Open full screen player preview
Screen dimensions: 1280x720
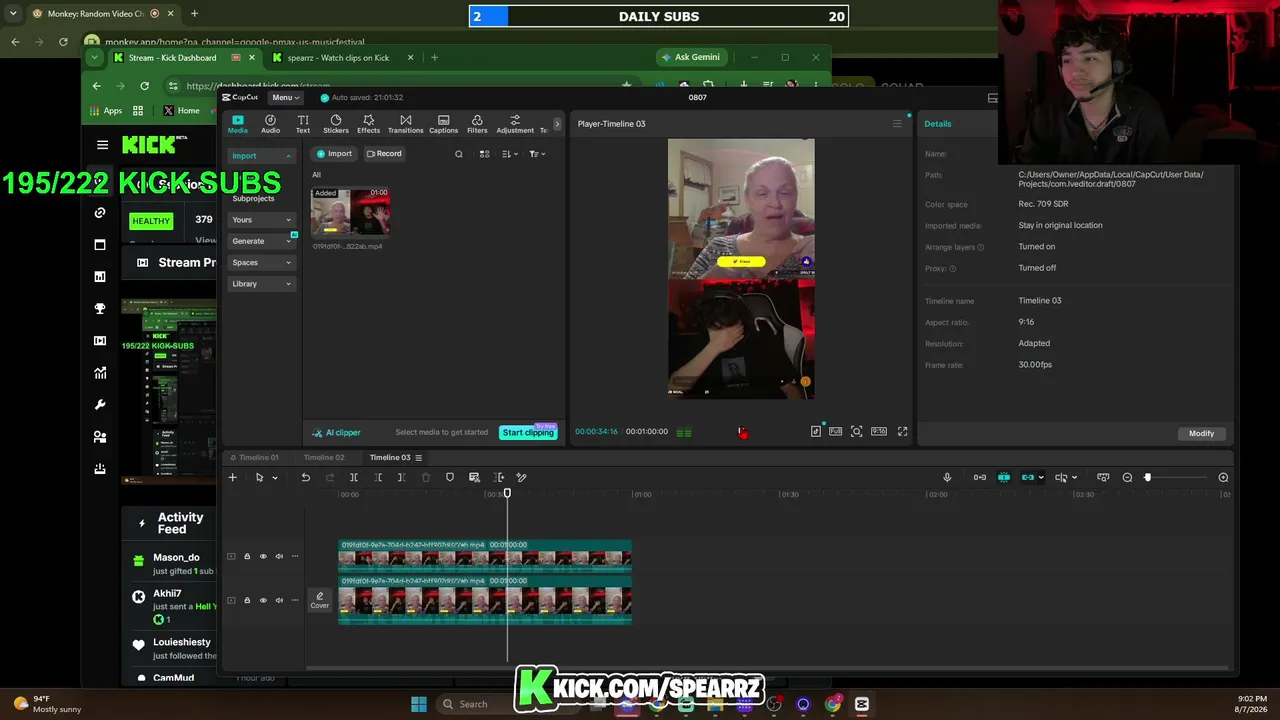(902, 431)
